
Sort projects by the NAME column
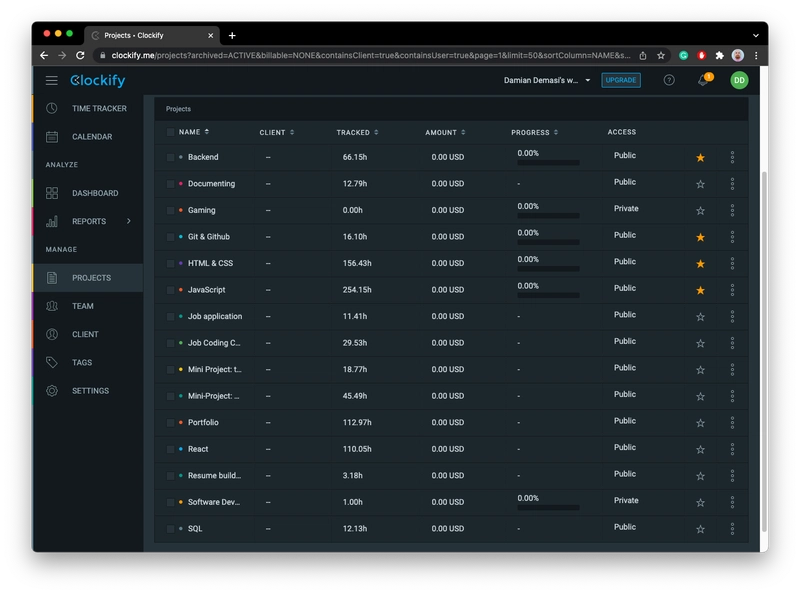click(194, 132)
